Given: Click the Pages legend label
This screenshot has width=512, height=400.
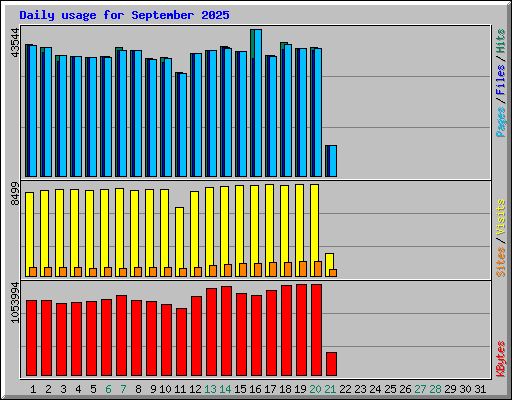Looking at the screenshot, I should pyautogui.click(x=501, y=122).
